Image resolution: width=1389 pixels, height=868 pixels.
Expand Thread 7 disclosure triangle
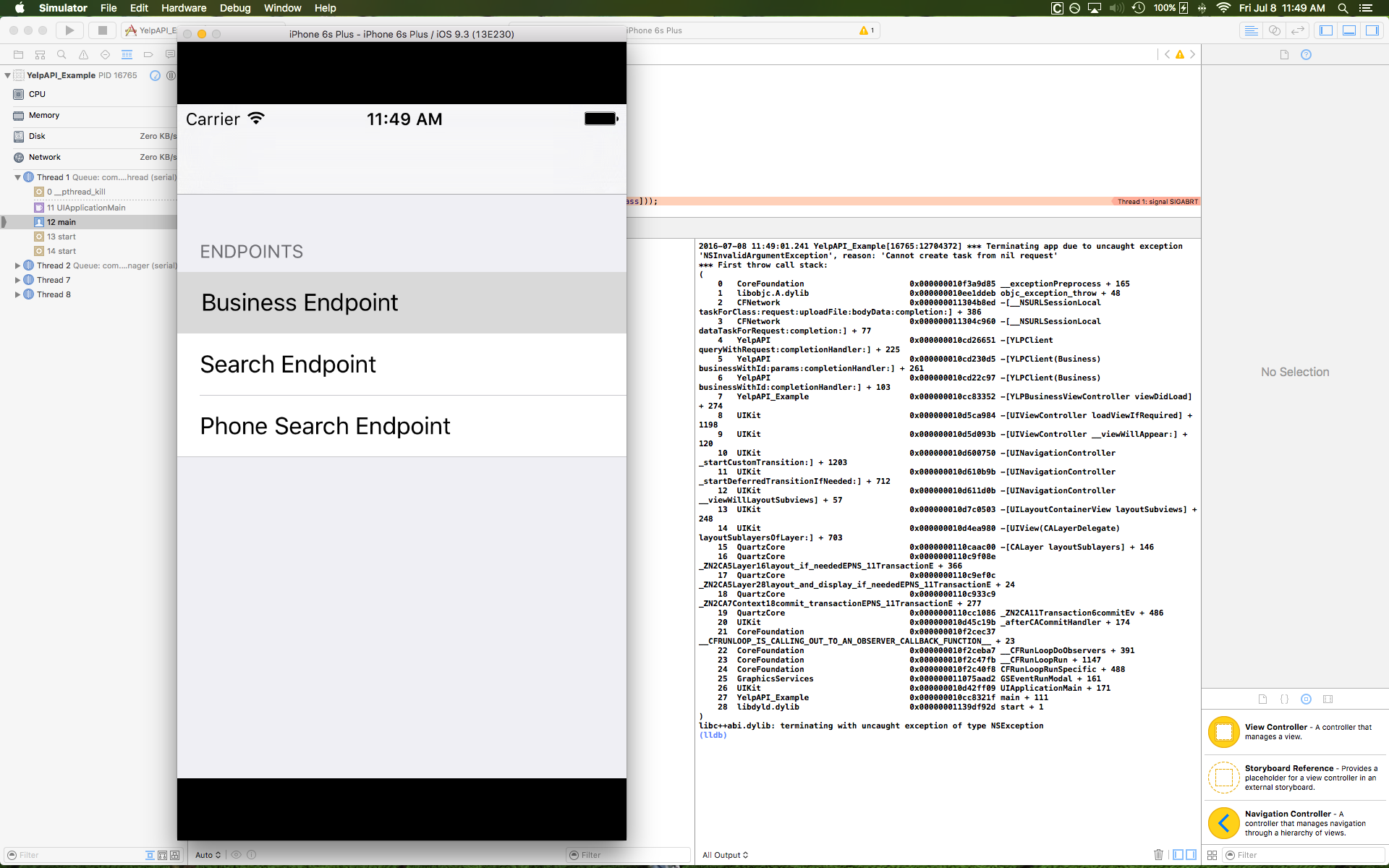click(x=17, y=280)
